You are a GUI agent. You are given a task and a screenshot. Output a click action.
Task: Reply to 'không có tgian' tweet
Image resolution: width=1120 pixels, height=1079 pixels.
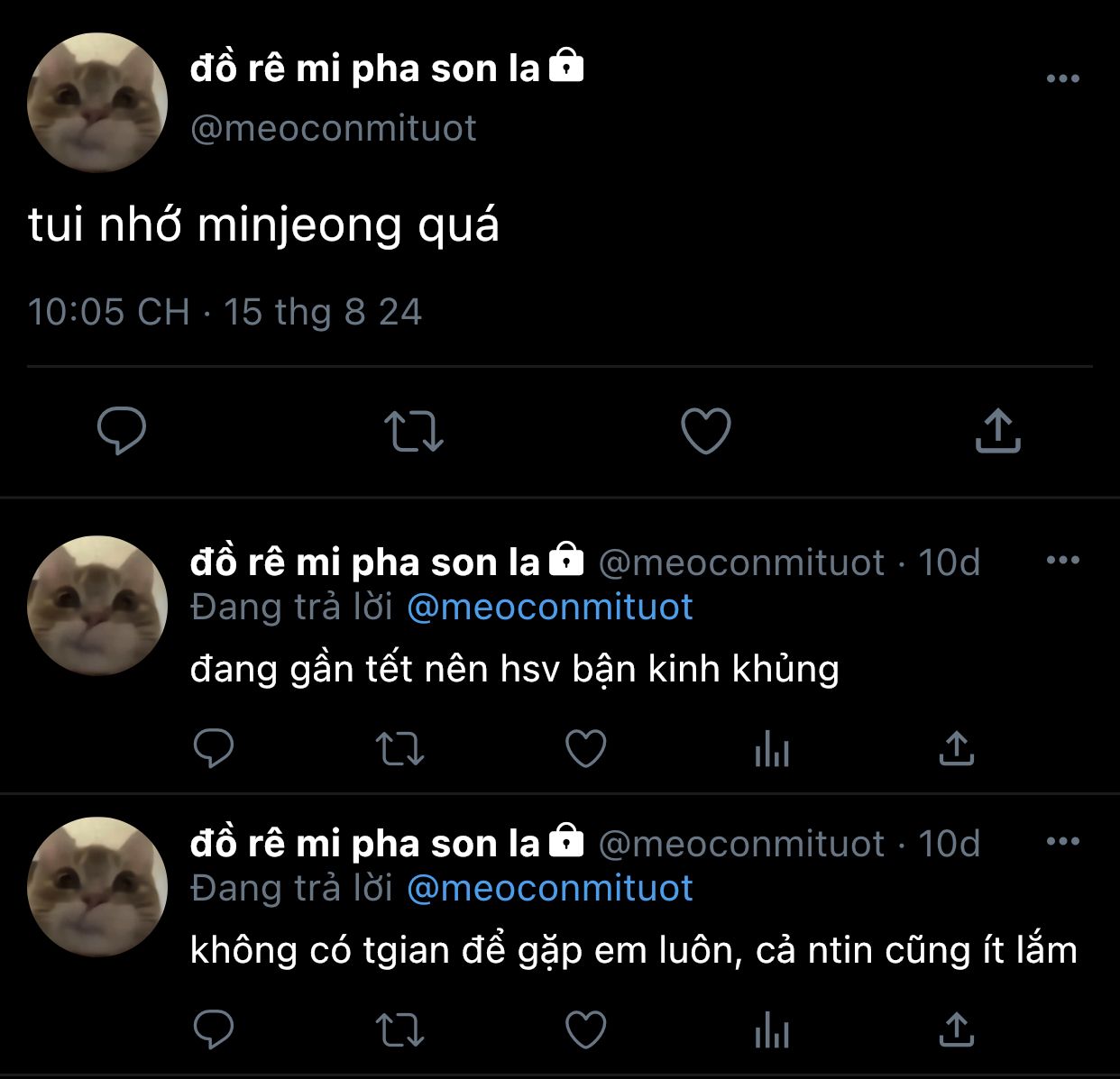(x=214, y=1029)
